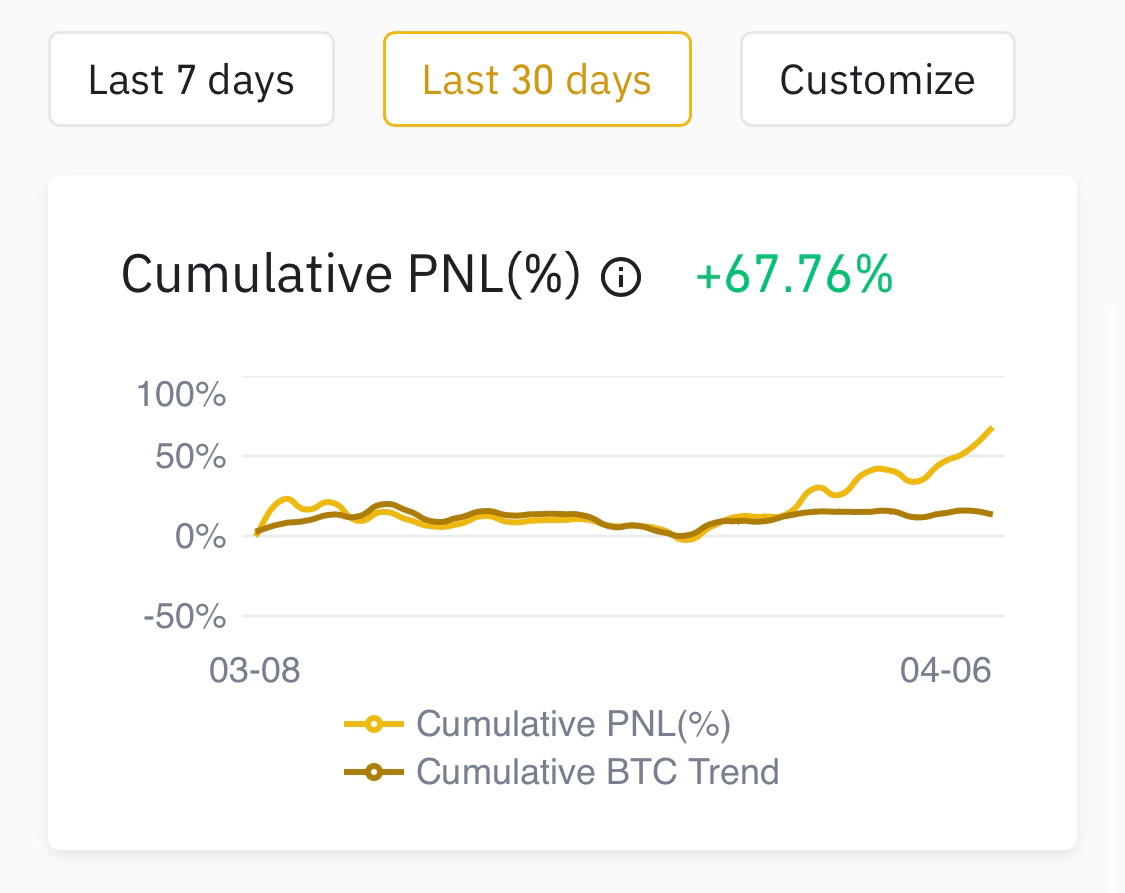Click the -50% y-axis label
Image resolution: width=1125 pixels, height=893 pixels.
point(185,616)
